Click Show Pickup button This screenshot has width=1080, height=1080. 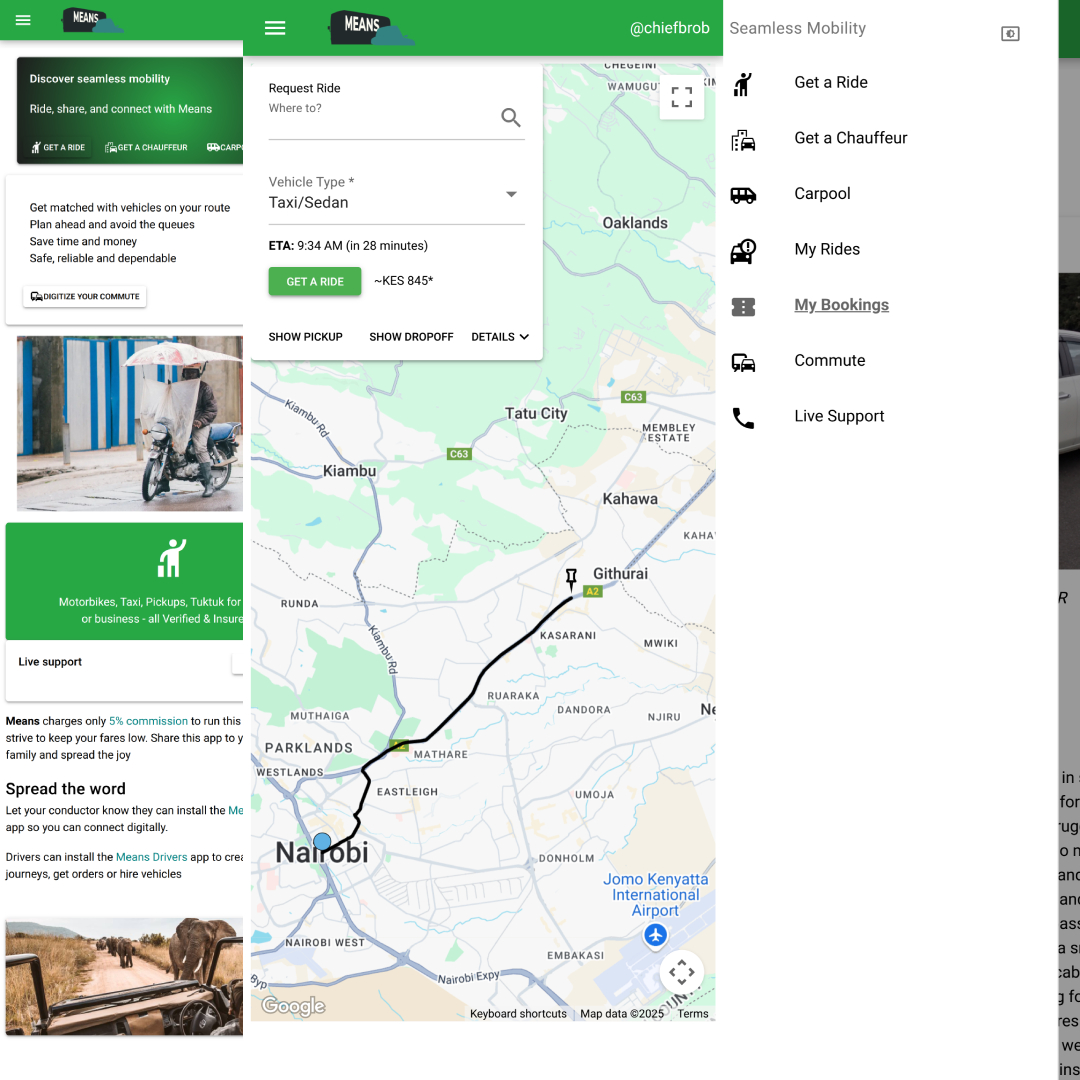305,337
